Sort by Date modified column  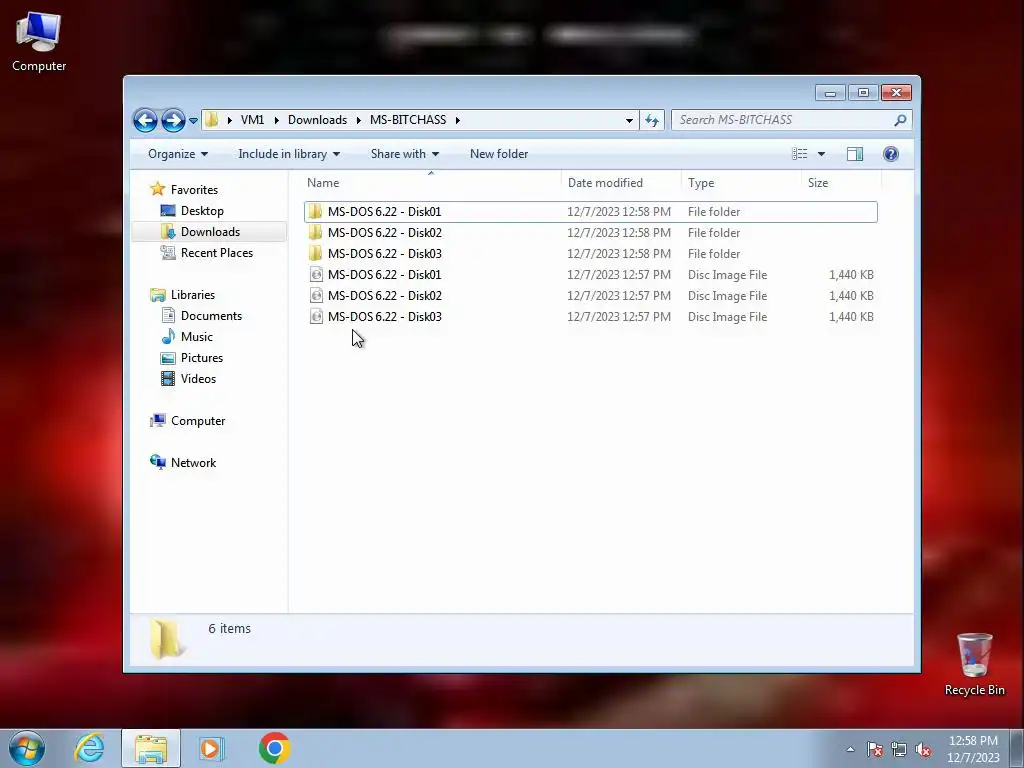coord(620,183)
